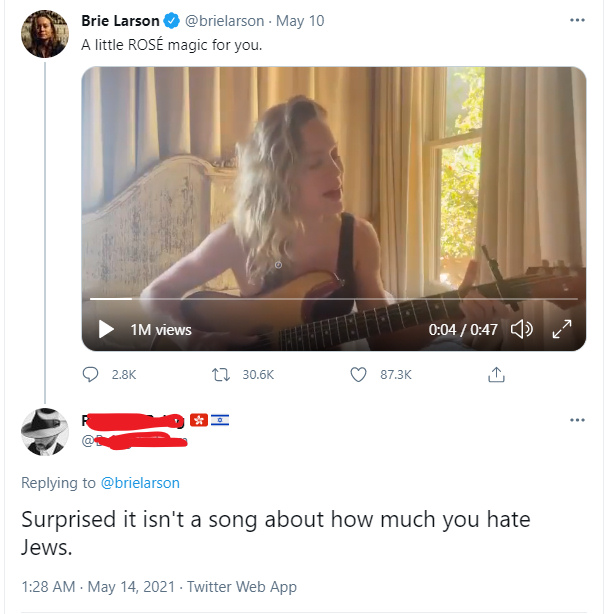
Task: Play the video in Brie Larson's tweet
Action: tap(106, 329)
